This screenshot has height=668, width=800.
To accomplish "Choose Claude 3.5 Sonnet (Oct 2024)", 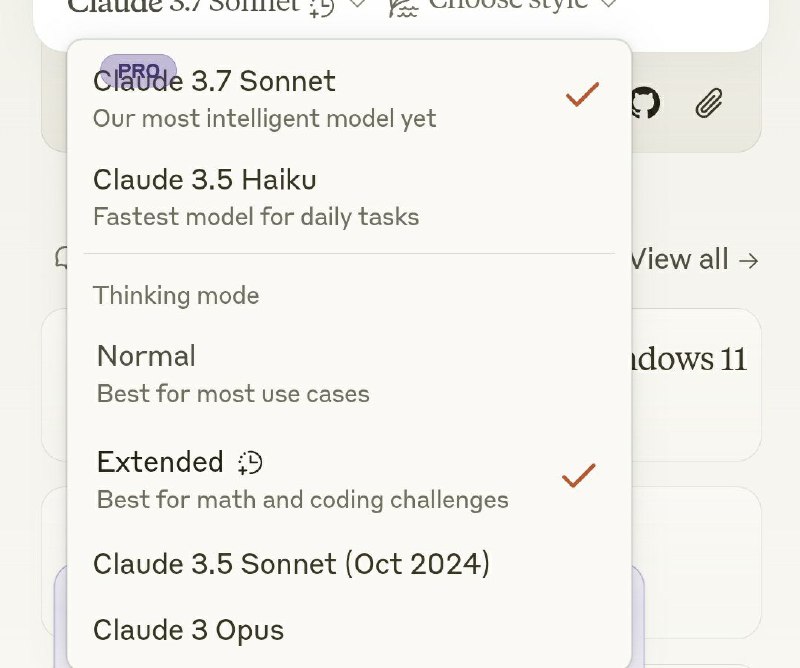I will [291, 564].
